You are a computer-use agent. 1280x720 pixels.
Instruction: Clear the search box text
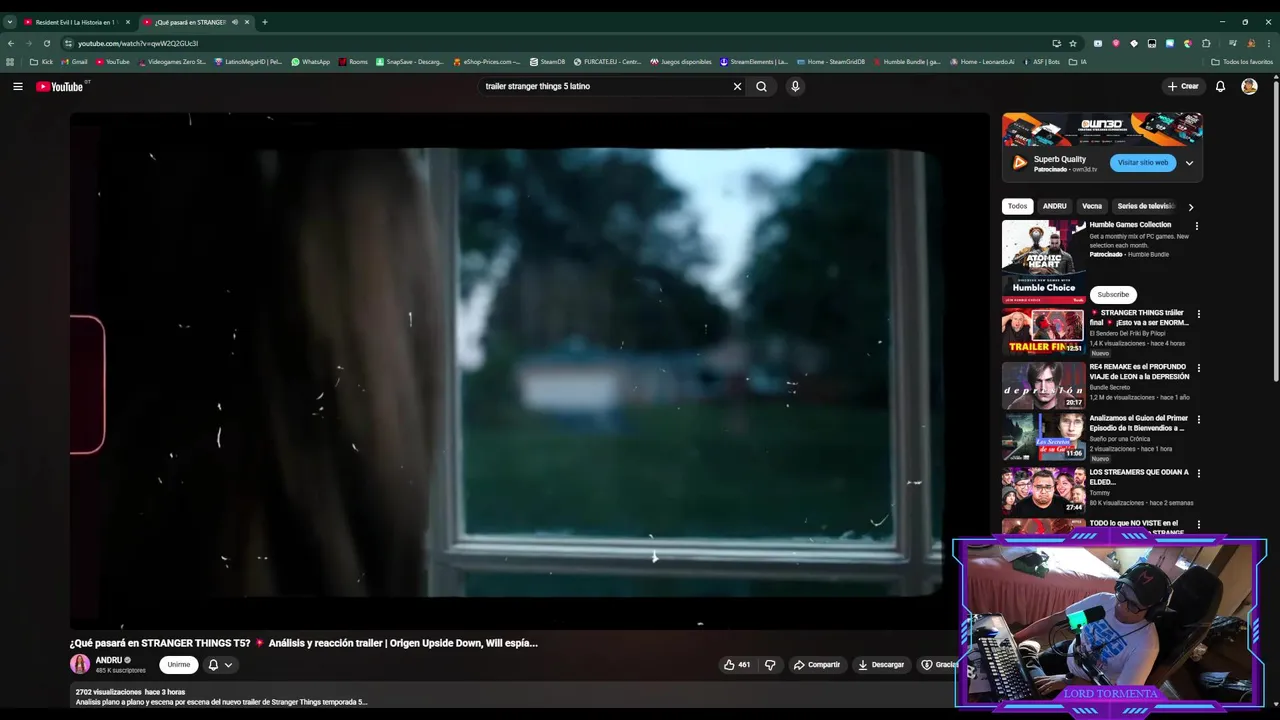(x=737, y=86)
